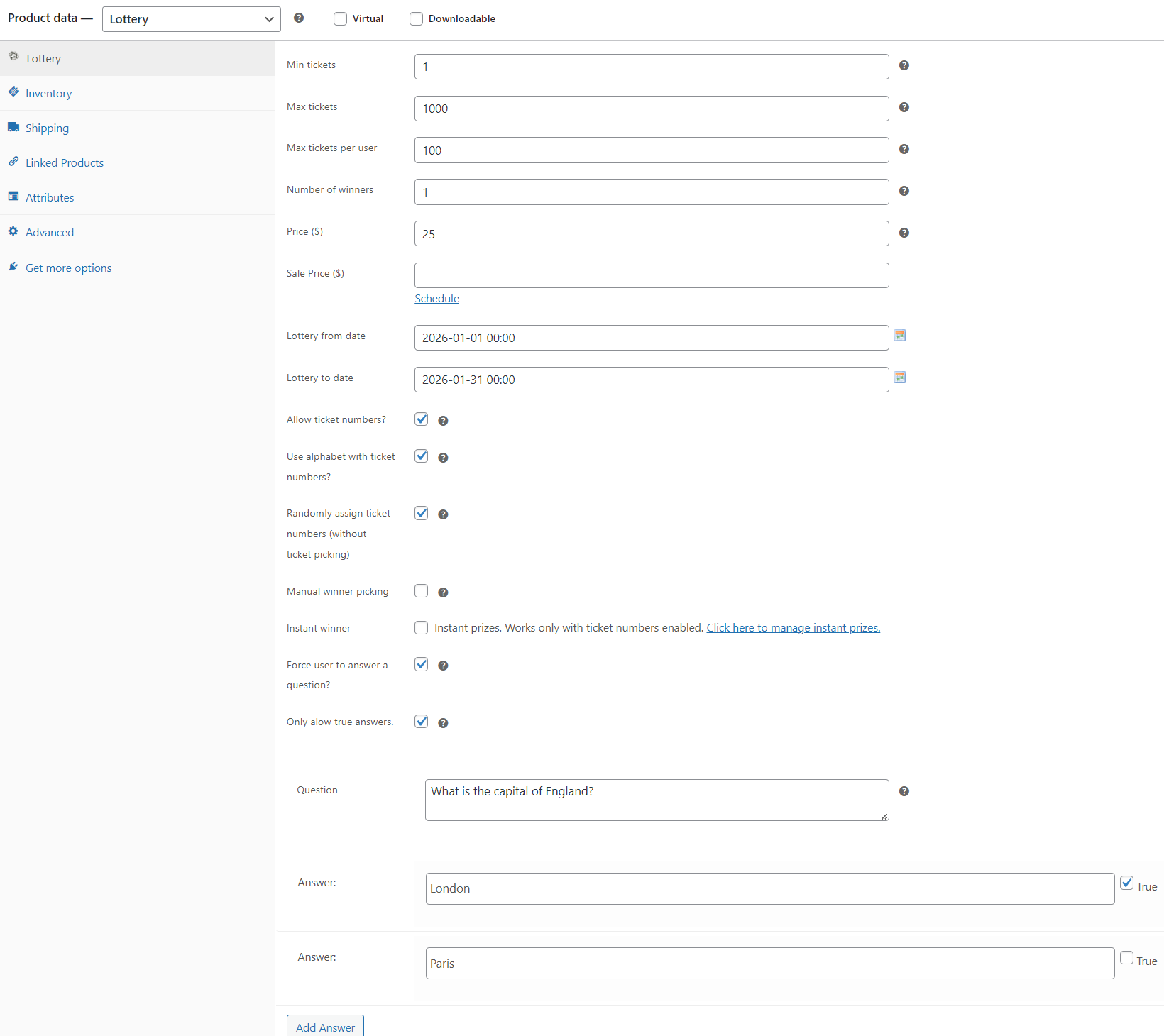Viewport: 1164px width, 1036px height.
Task: Check the Virtual product option
Action: [341, 19]
